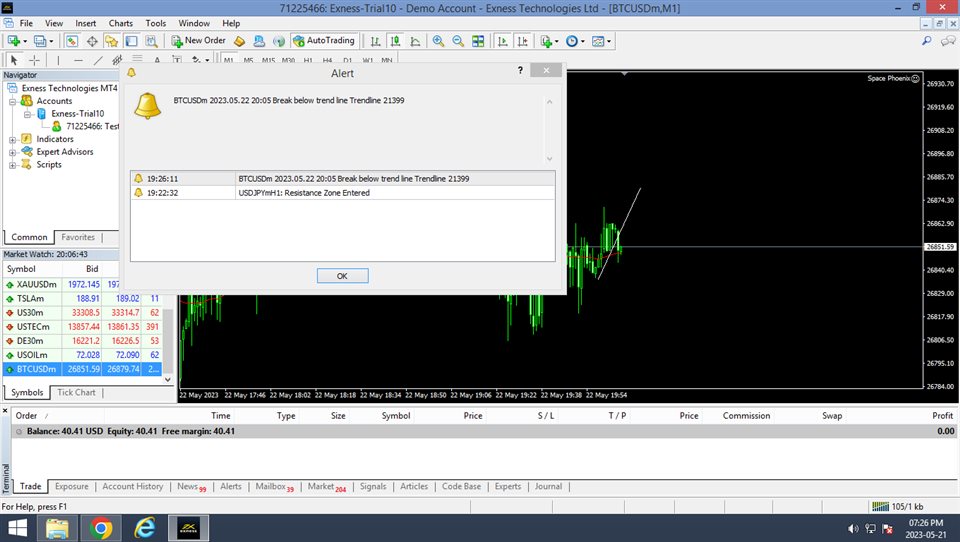Open the File menu
This screenshot has height=542, width=960.
26,23
